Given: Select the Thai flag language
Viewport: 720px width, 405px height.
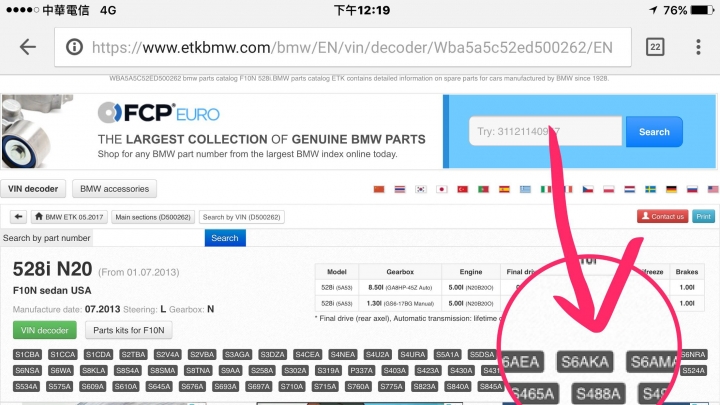Looking at the screenshot, I should [x=400, y=189].
